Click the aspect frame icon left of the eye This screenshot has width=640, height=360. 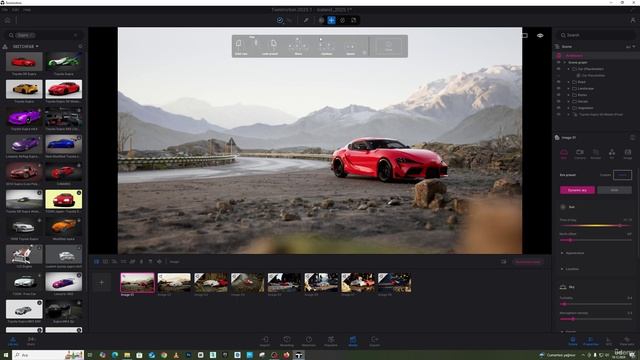point(524,36)
